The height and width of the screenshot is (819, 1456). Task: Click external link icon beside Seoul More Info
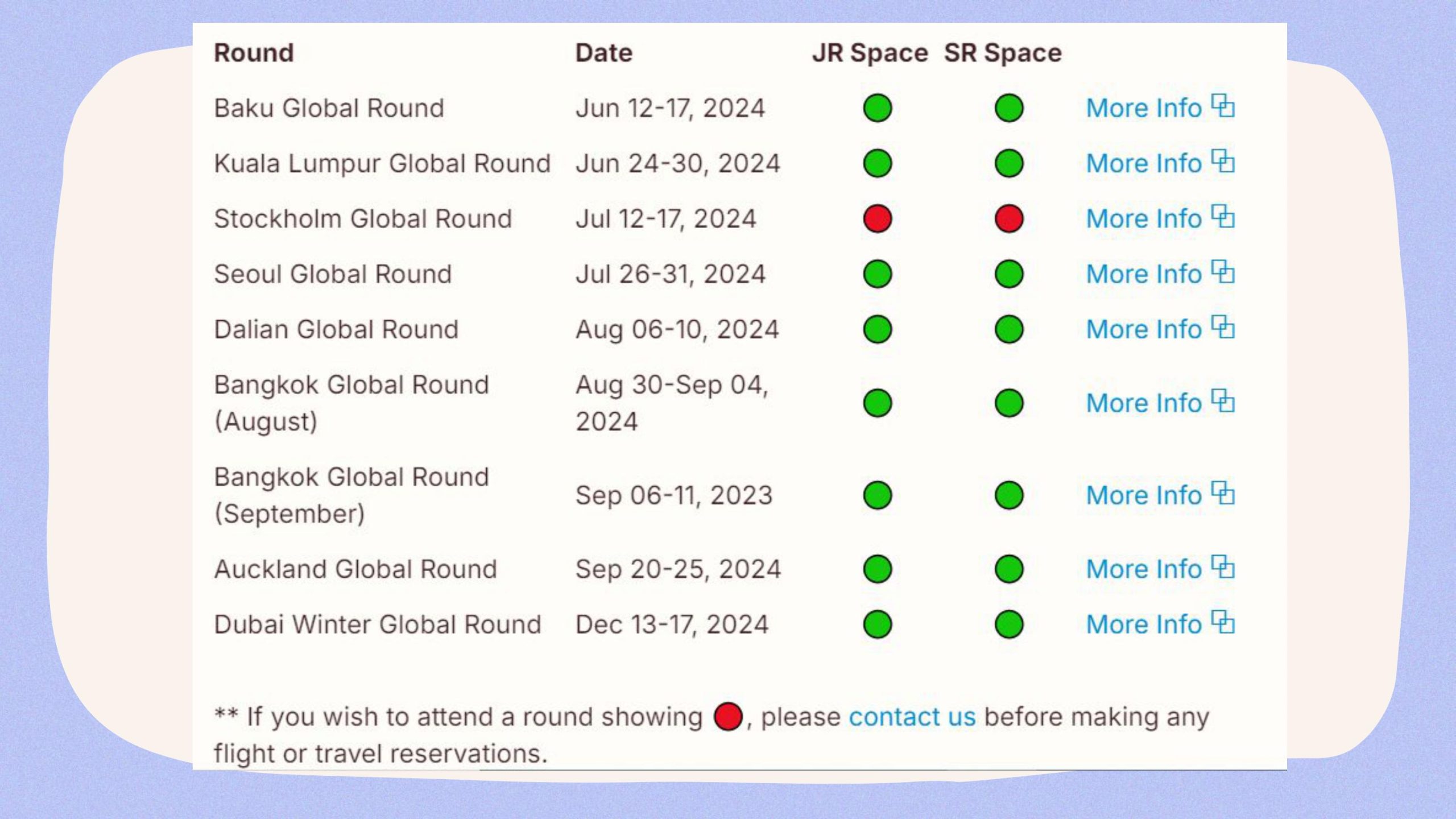tap(1223, 272)
